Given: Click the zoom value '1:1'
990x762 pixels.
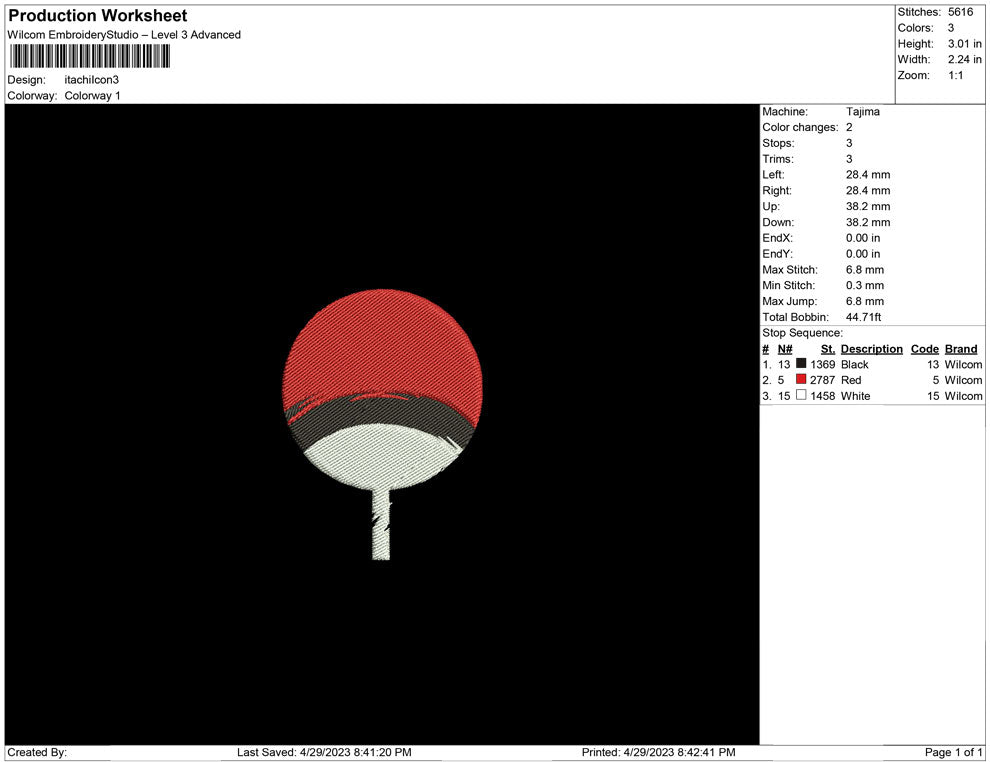Looking at the screenshot, I should point(955,75).
